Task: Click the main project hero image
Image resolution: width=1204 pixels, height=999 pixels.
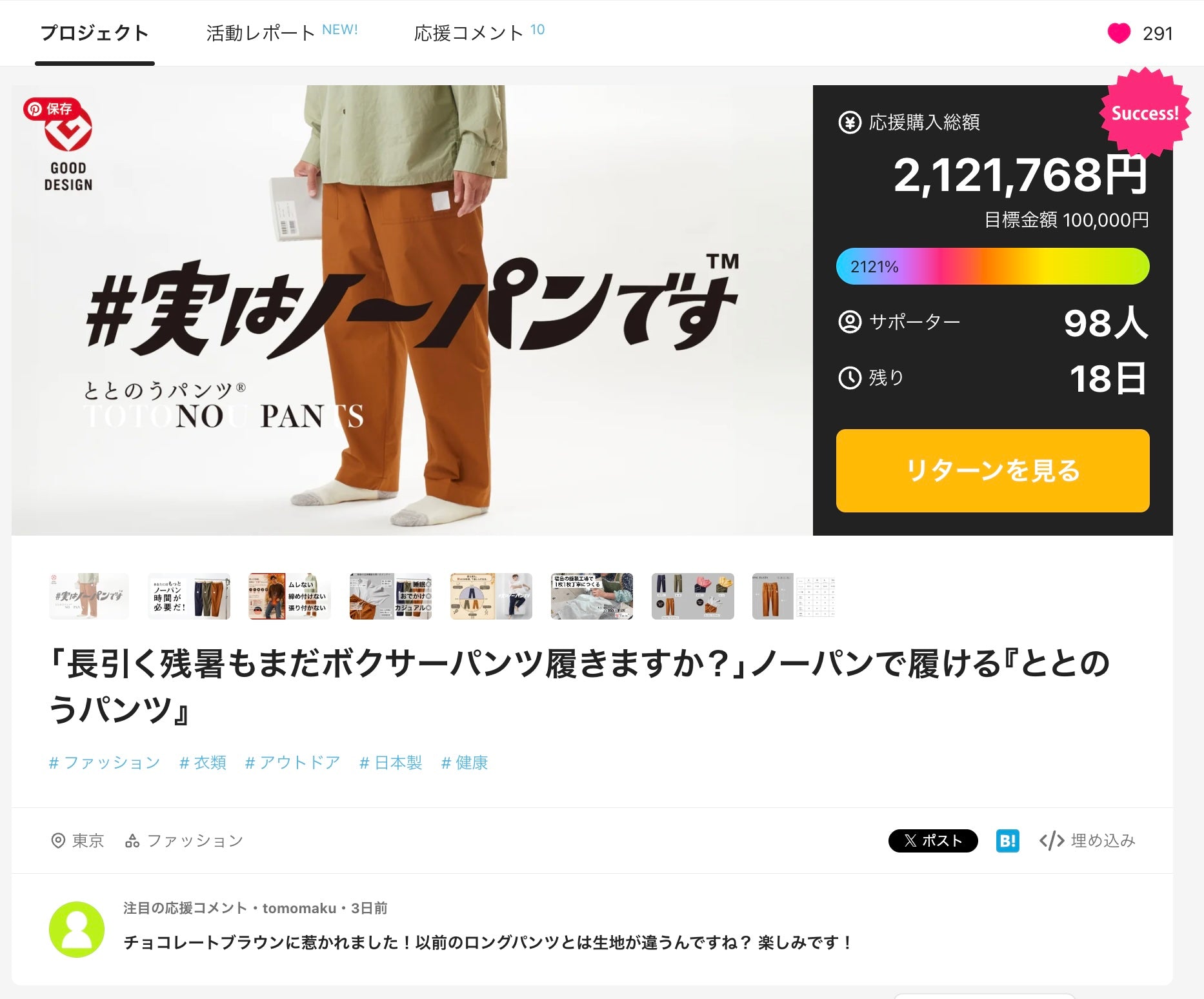Action: coord(412,310)
